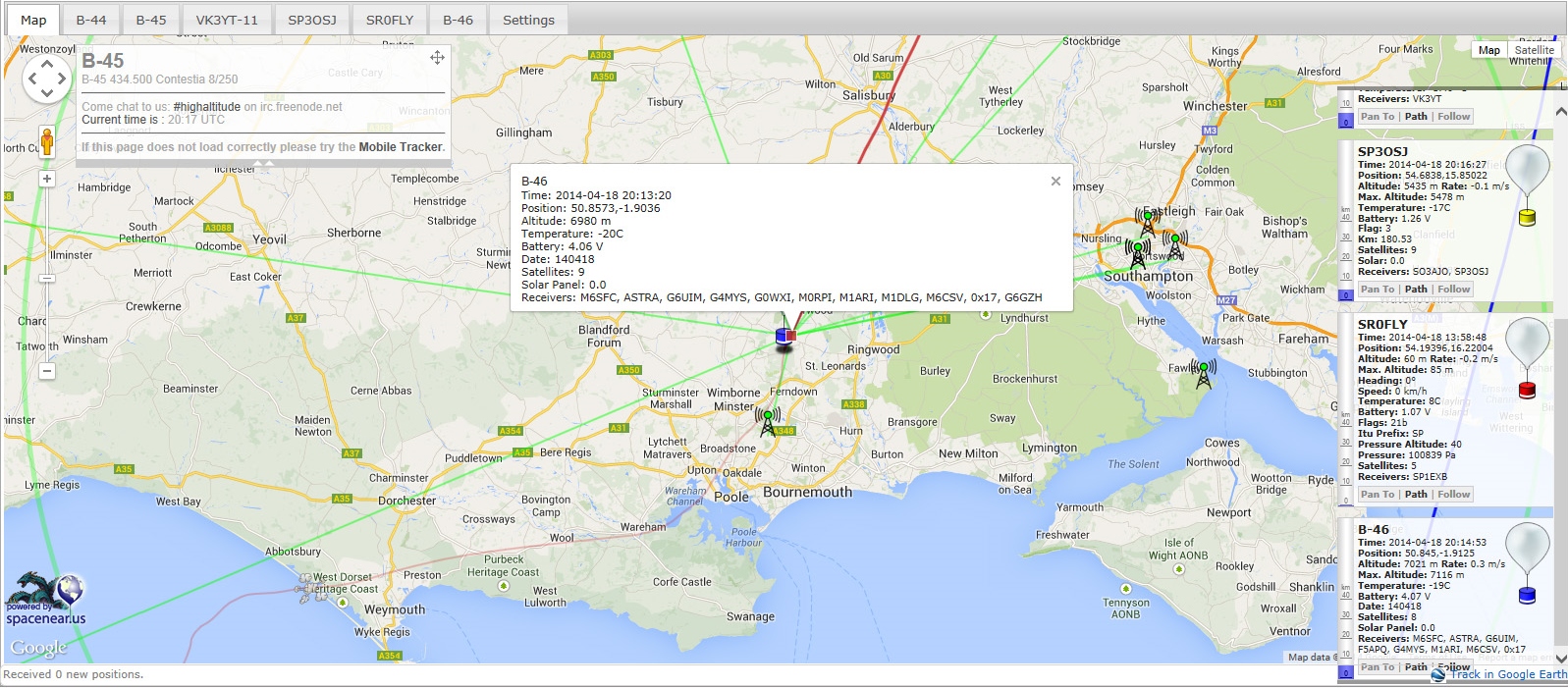Close the B-46 info popup
The width and height of the screenshot is (1568, 688).
pos(1055,181)
